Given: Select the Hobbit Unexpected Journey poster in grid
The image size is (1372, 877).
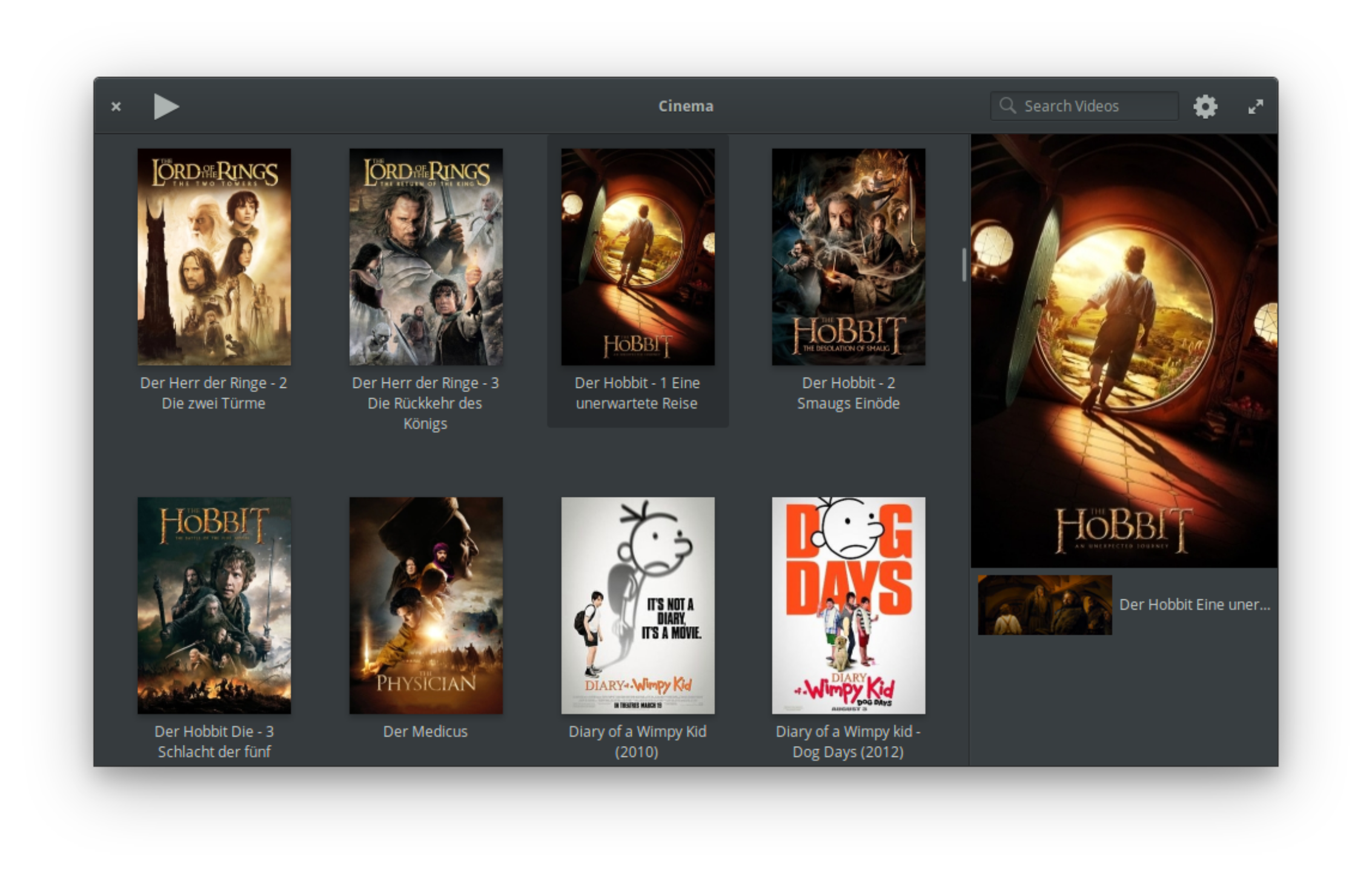Looking at the screenshot, I should click(x=637, y=257).
